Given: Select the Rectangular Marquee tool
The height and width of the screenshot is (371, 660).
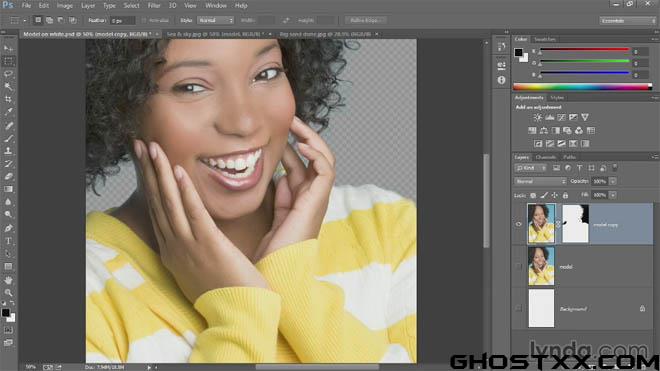Looking at the screenshot, I should pos(8,61).
